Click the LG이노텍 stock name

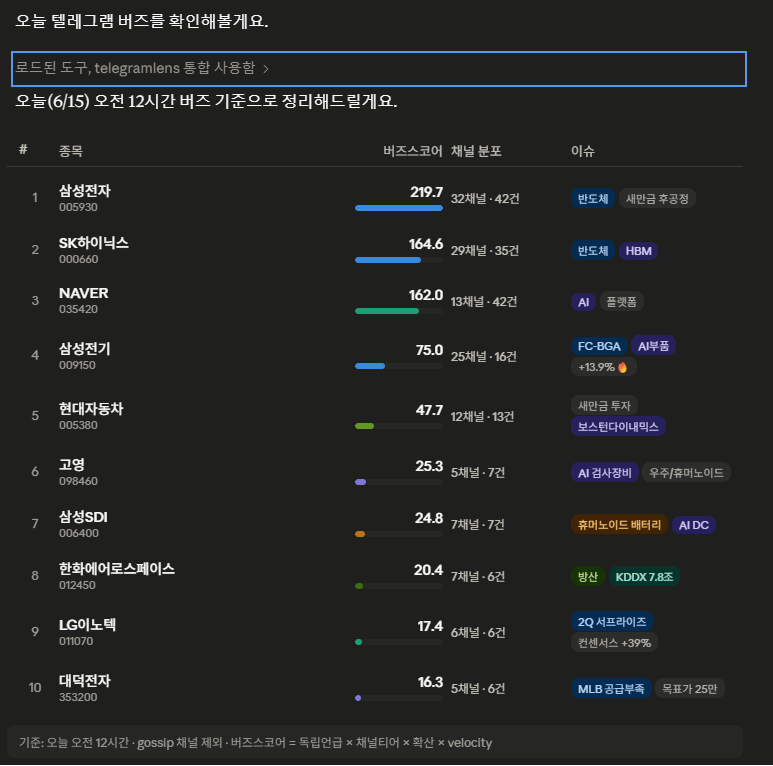point(88,625)
